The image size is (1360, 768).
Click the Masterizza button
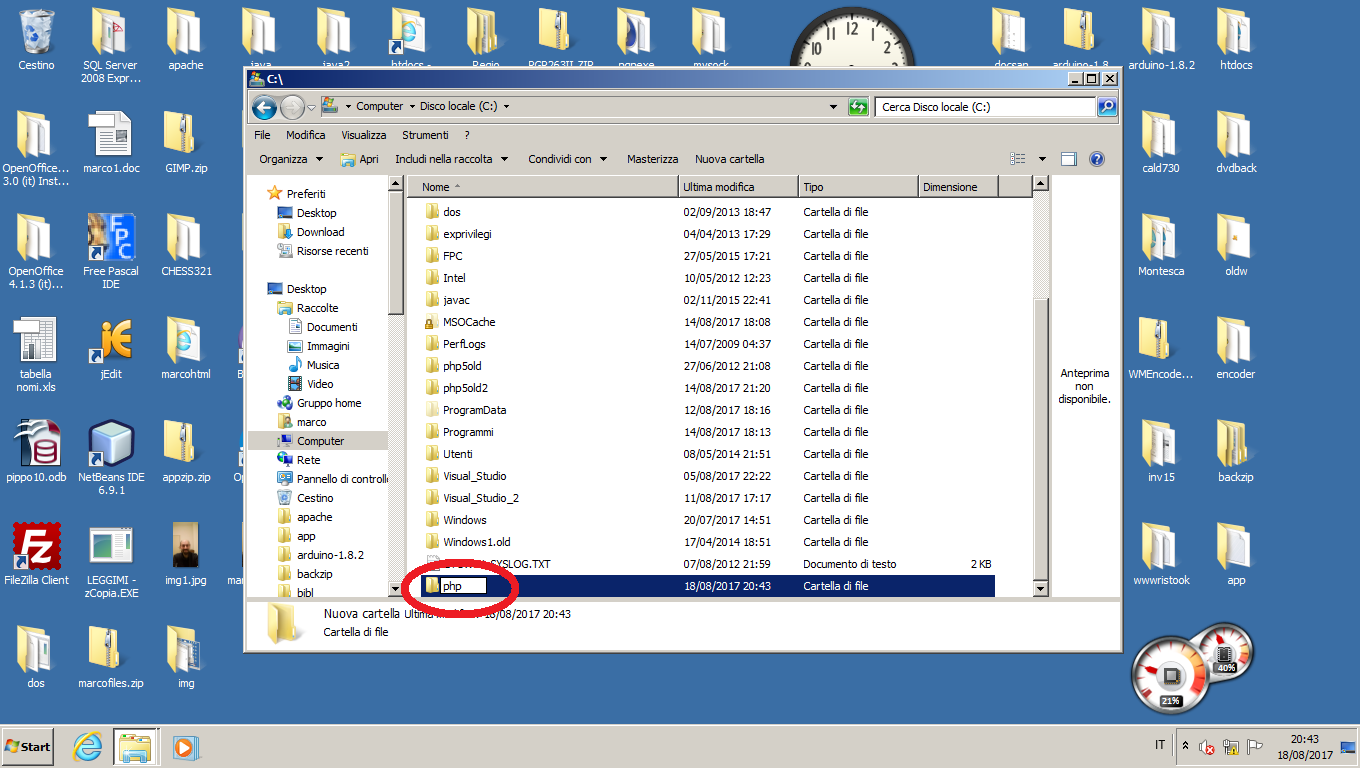tap(652, 159)
